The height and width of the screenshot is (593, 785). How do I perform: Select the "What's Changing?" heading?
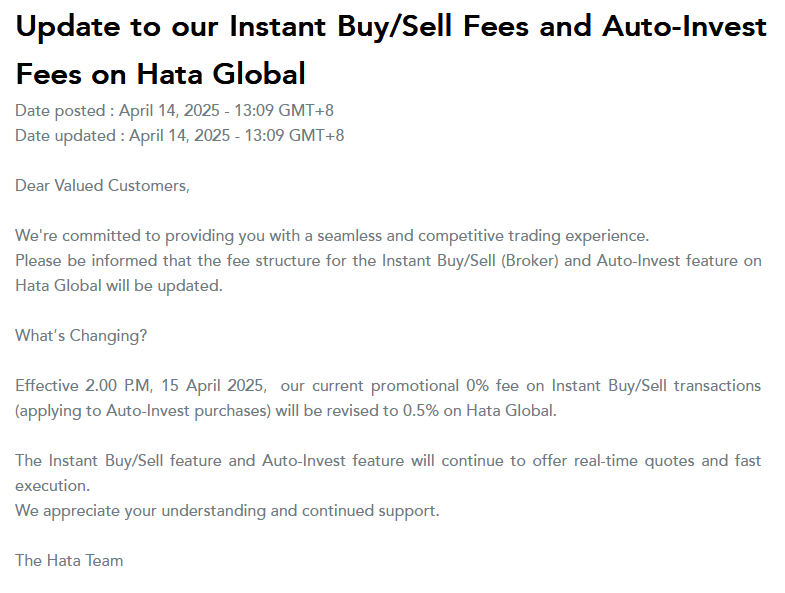(x=81, y=336)
